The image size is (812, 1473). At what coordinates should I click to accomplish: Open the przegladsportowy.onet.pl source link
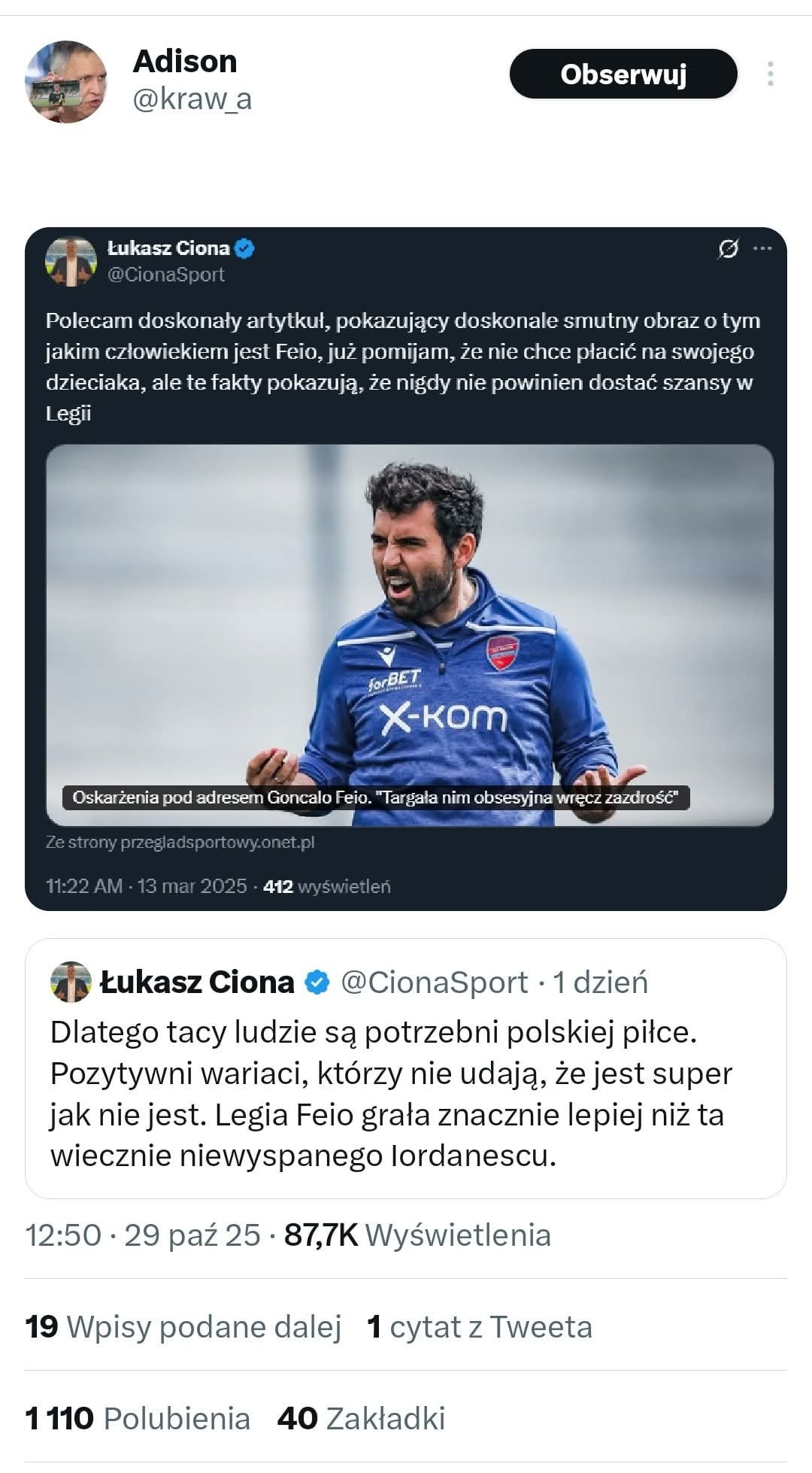[180, 842]
